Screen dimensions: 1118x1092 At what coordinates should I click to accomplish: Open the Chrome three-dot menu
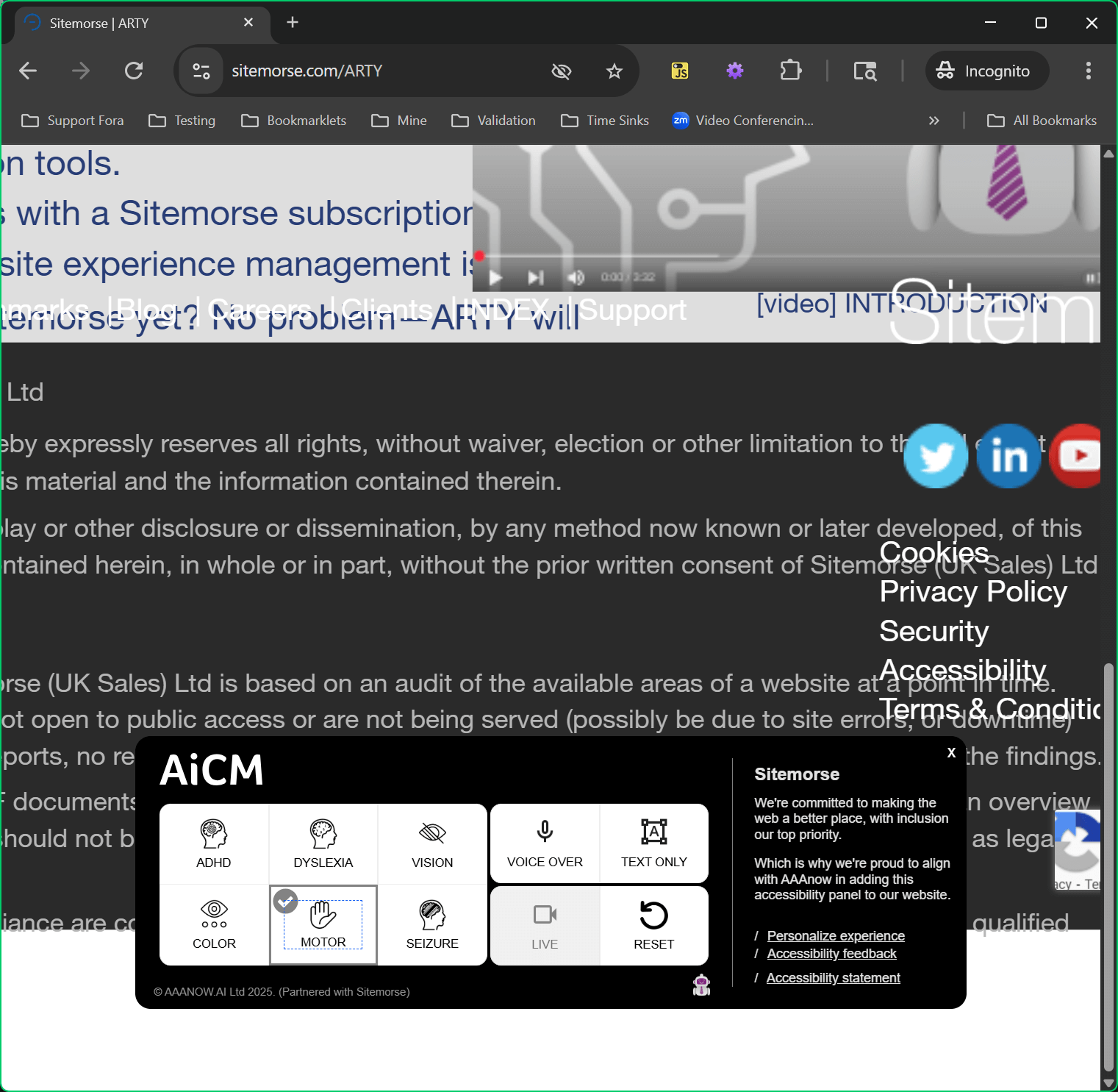click(1089, 71)
